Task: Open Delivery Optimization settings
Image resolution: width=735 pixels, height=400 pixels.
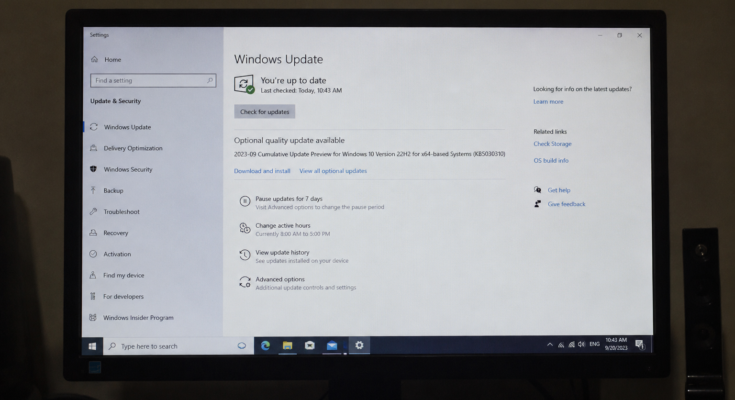Action: point(133,148)
